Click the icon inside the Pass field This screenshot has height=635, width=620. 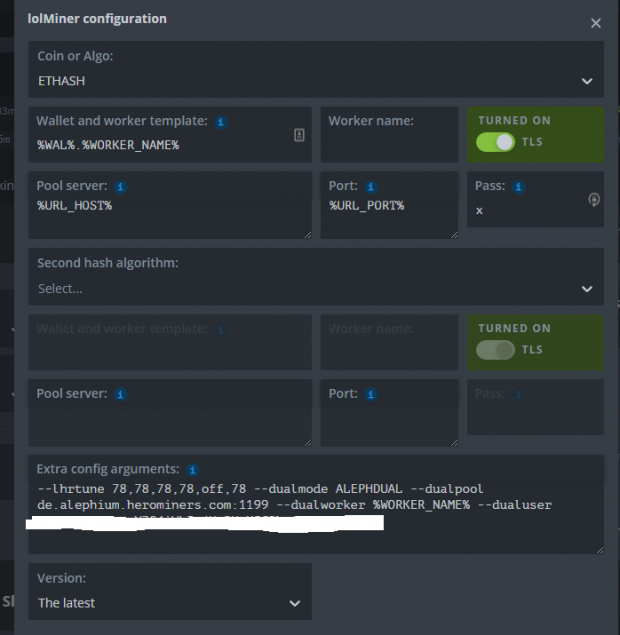point(594,200)
